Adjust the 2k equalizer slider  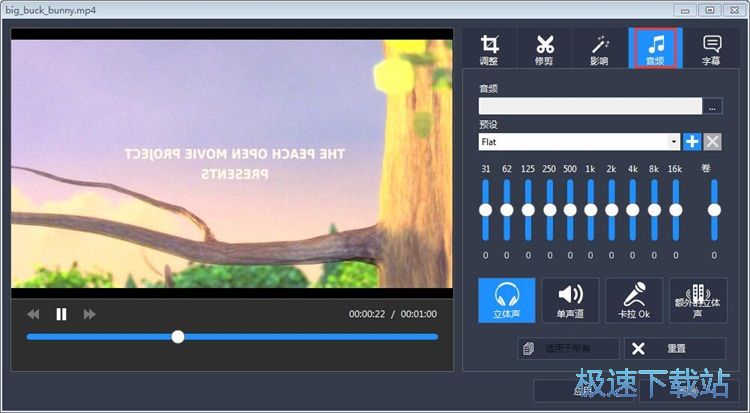612,210
